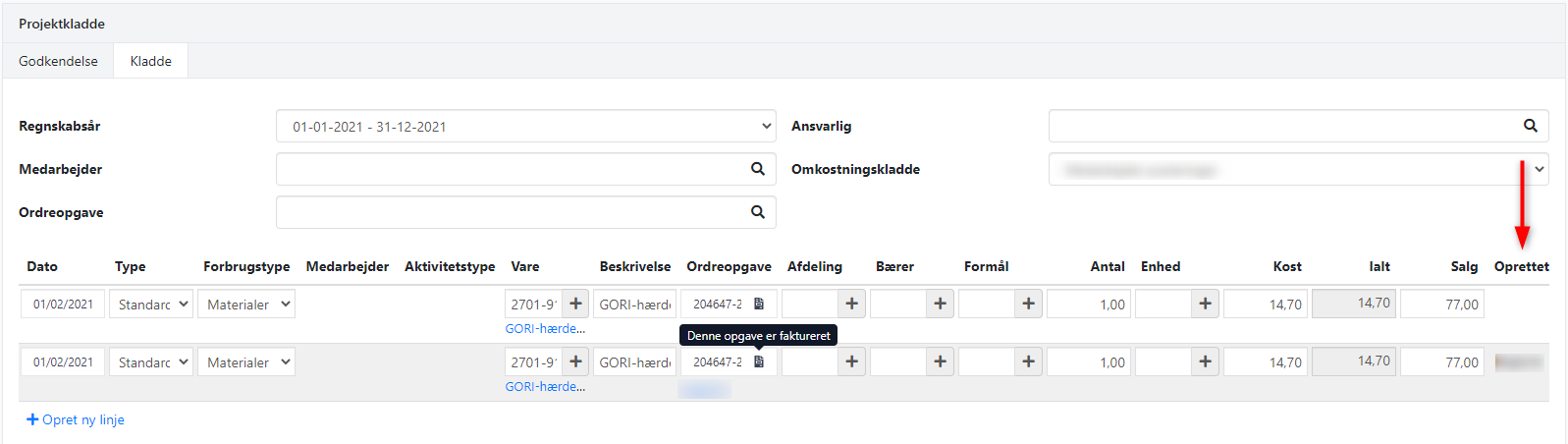Screen dimensions: 1568x444
Task: Click the plus button for second row Formål
Action: click(x=1028, y=362)
